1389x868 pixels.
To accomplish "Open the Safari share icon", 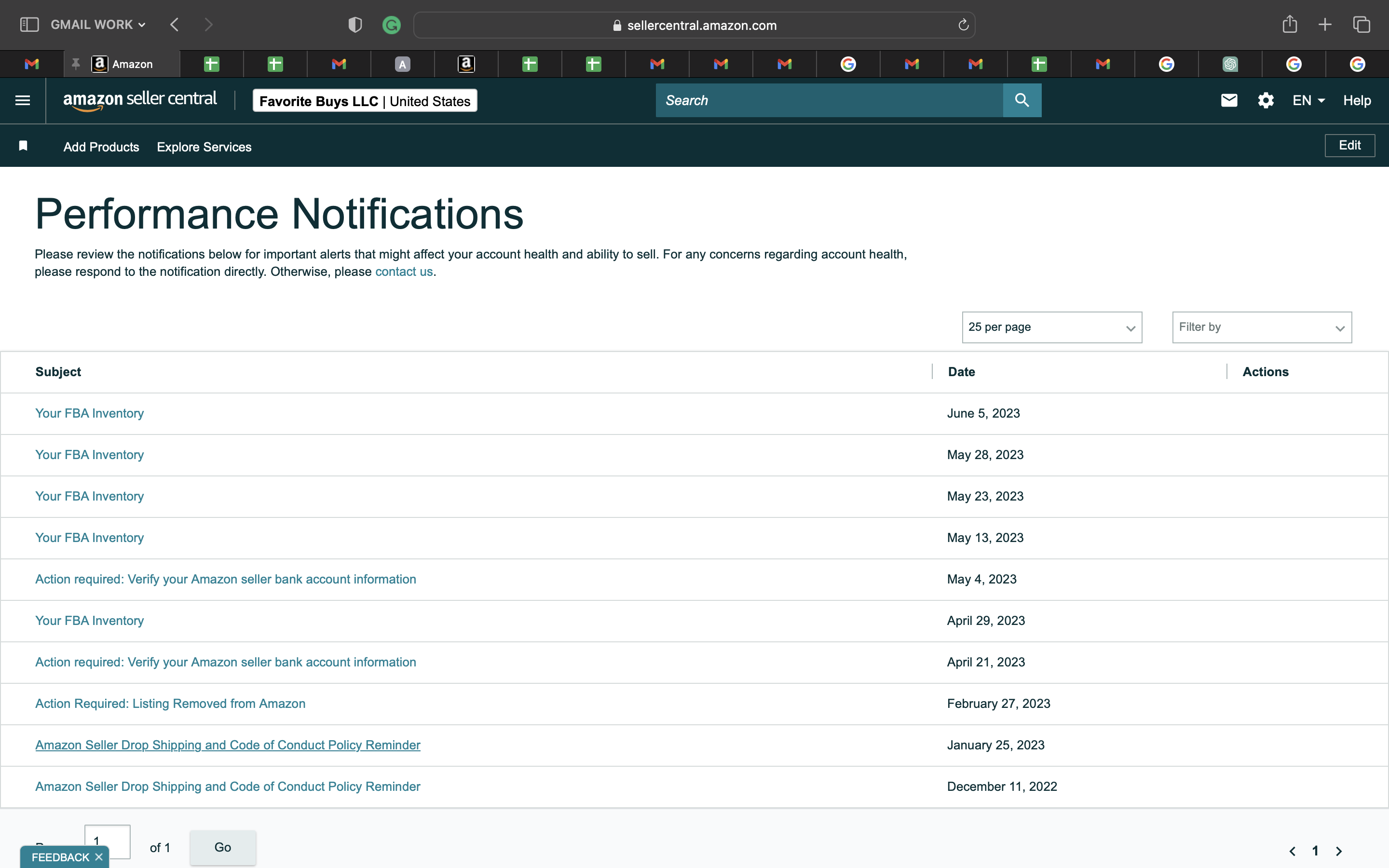I will [1290, 24].
